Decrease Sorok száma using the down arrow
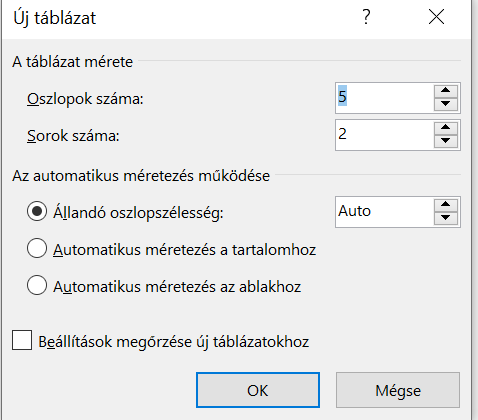Viewport: 478px width, 420px height. click(x=446, y=141)
